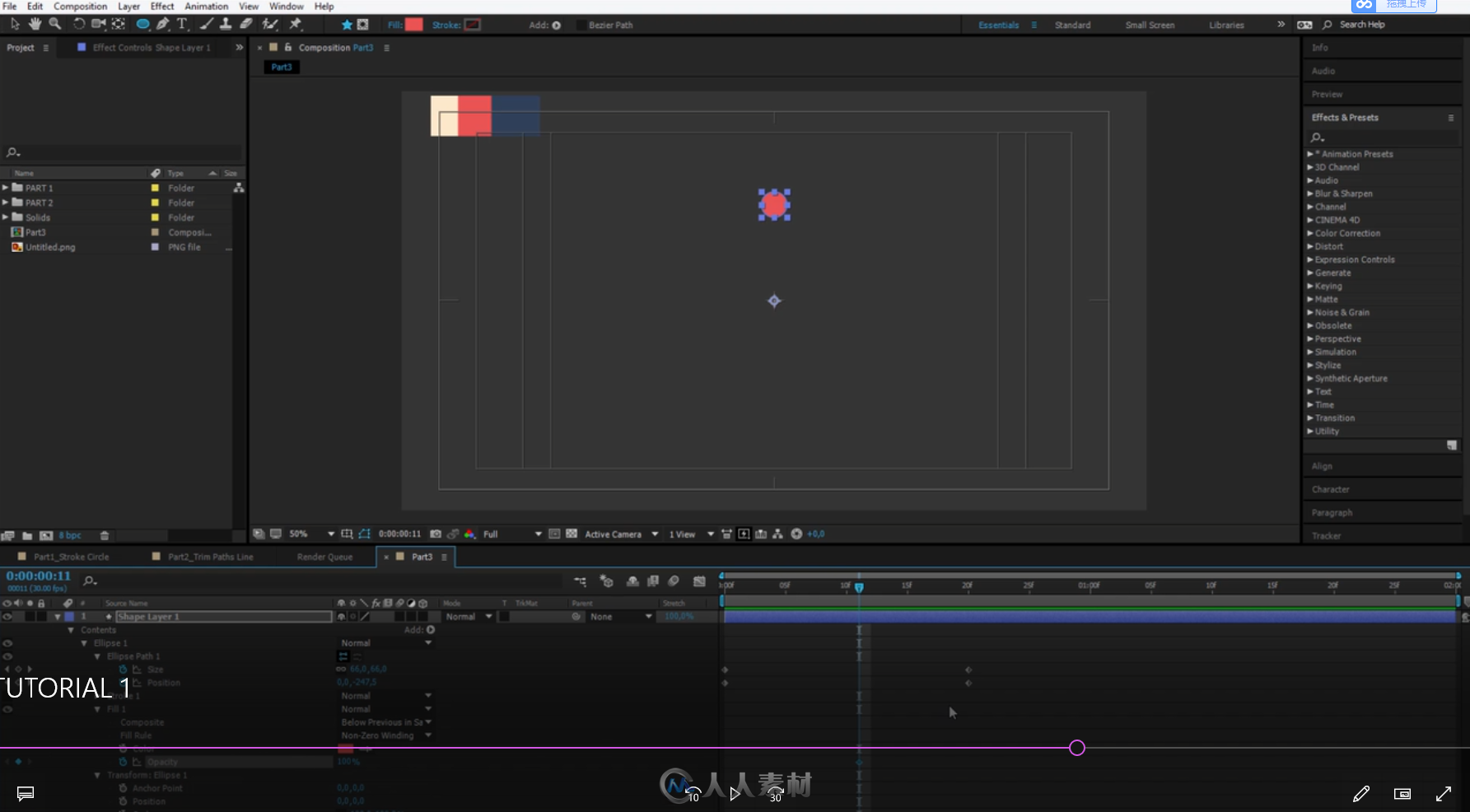
Task: Open the Effect menu
Action: (x=162, y=6)
